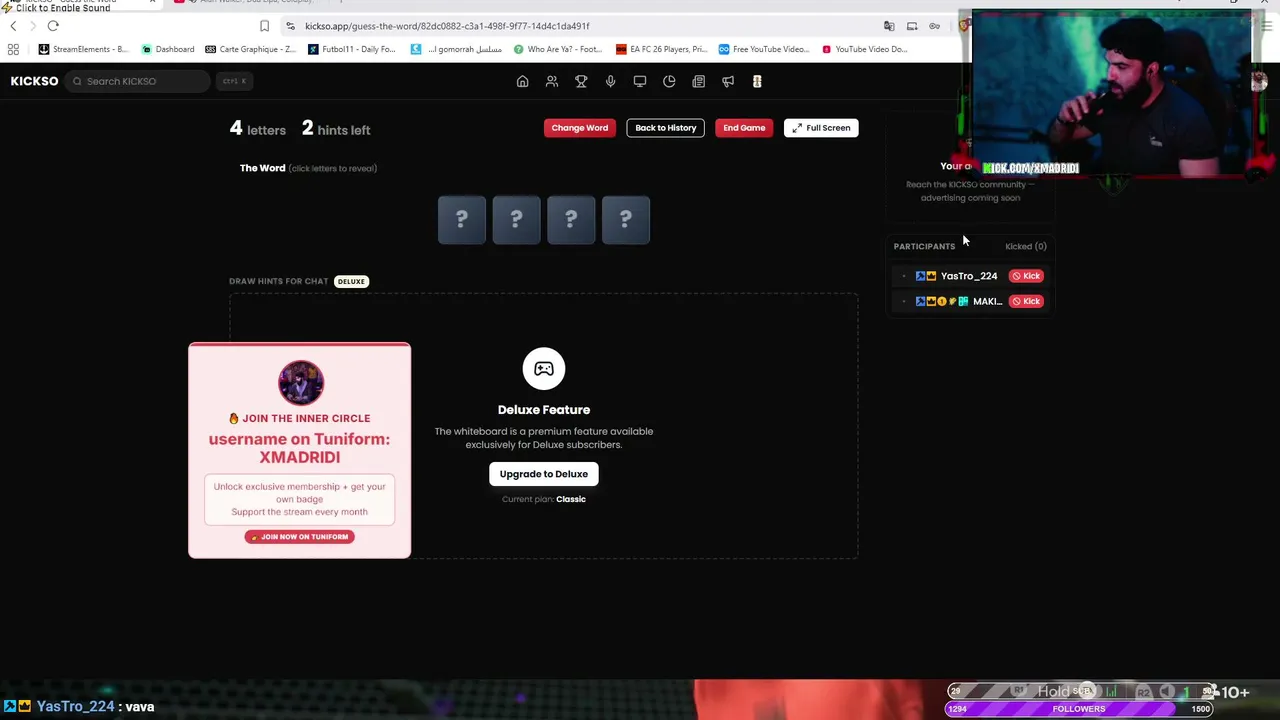Open the Dashboard bookmark

point(168,49)
